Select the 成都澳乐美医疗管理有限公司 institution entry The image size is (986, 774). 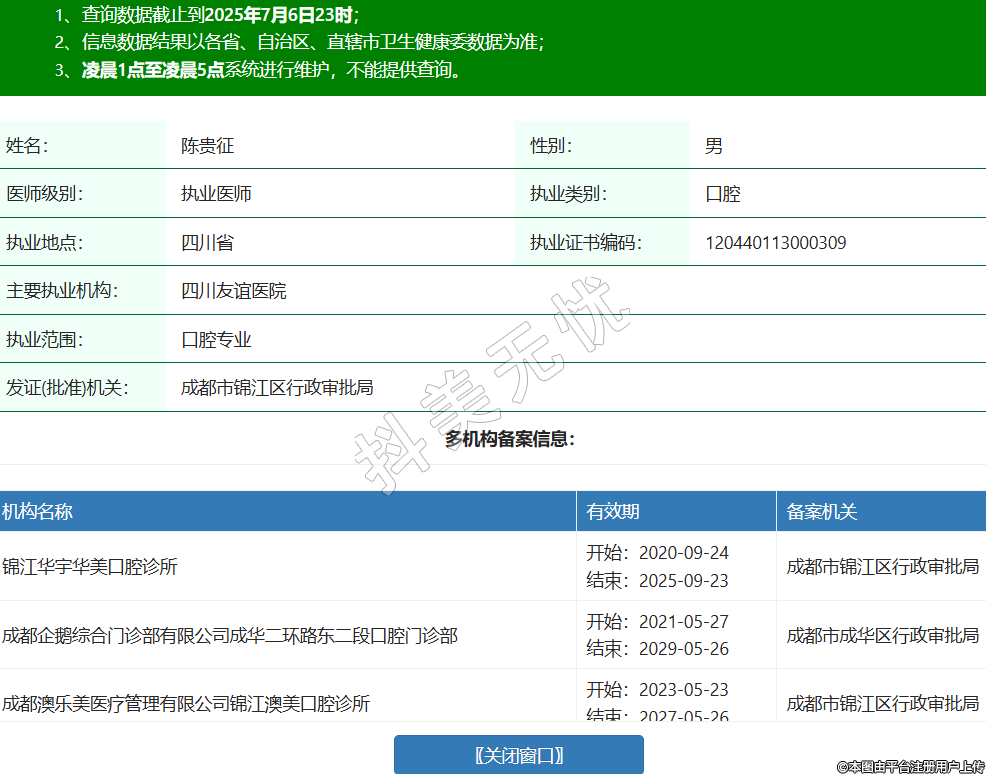(x=186, y=704)
